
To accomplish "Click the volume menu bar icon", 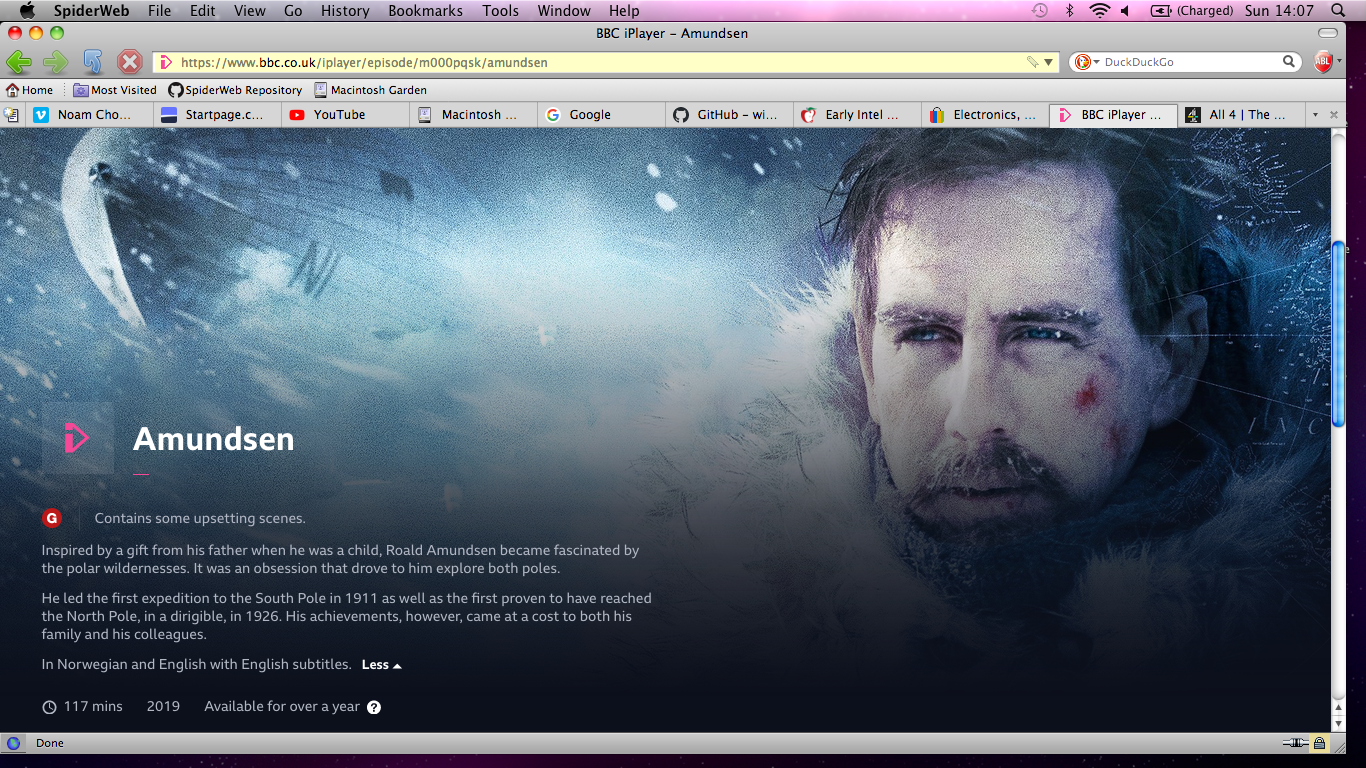I will pyautogui.click(x=1125, y=11).
